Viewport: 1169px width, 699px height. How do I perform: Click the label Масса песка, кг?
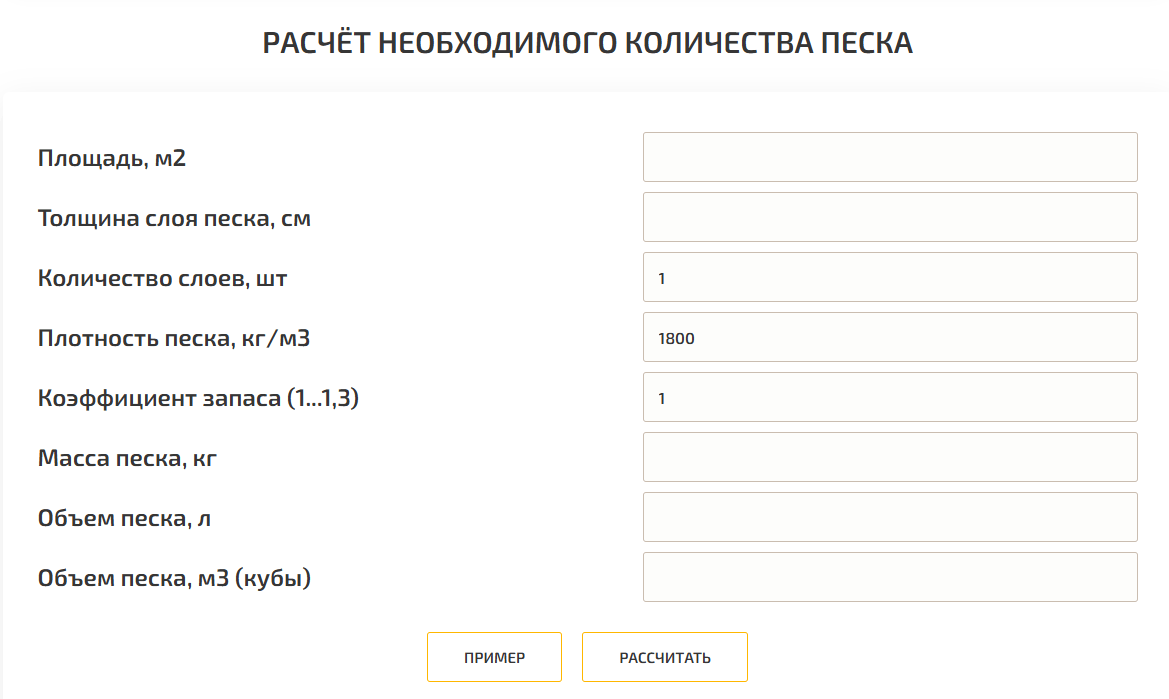(x=127, y=458)
